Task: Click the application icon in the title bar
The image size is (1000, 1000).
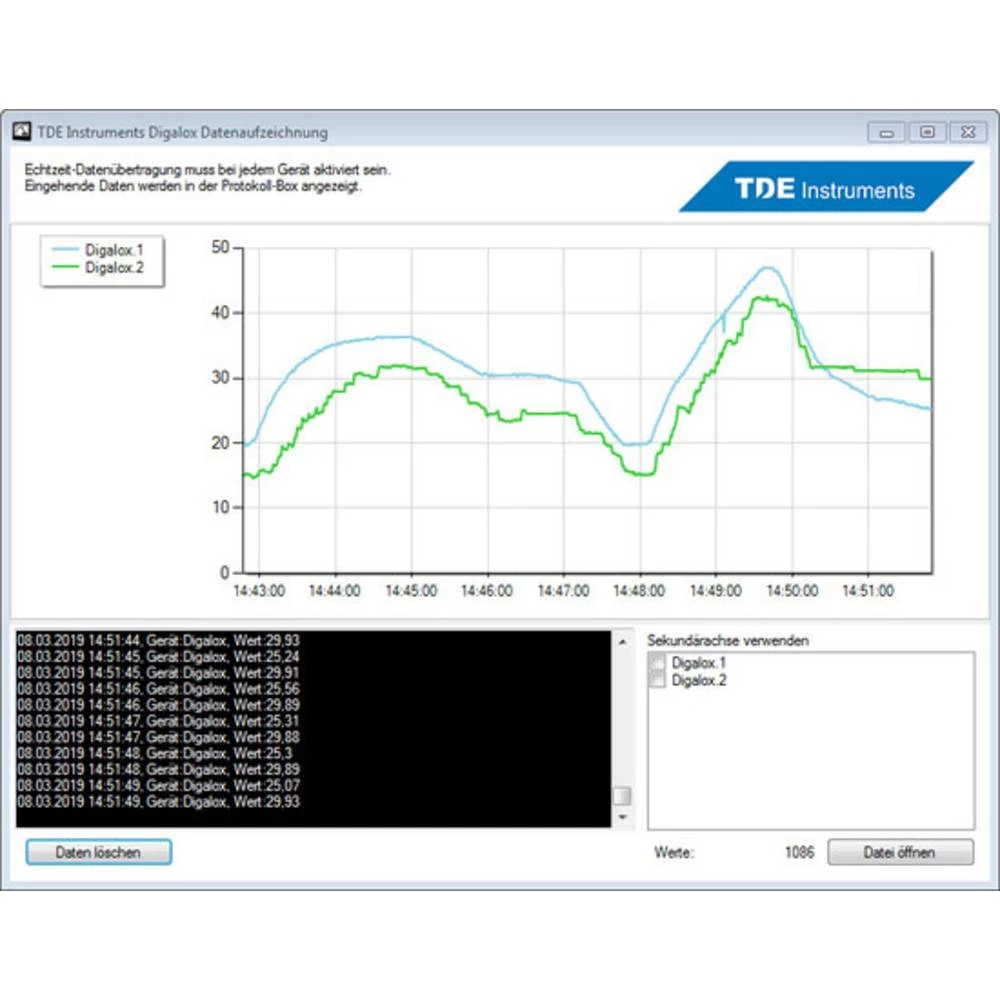Action: [x=21, y=131]
